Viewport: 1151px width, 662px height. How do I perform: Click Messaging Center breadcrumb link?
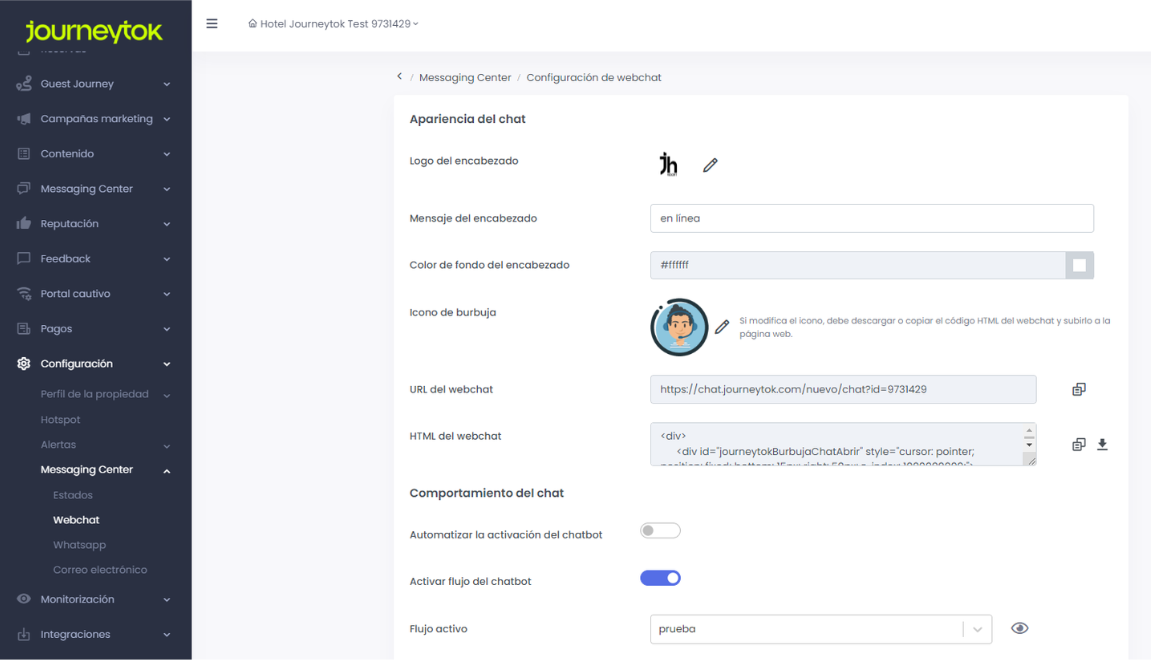pyautogui.click(x=465, y=77)
